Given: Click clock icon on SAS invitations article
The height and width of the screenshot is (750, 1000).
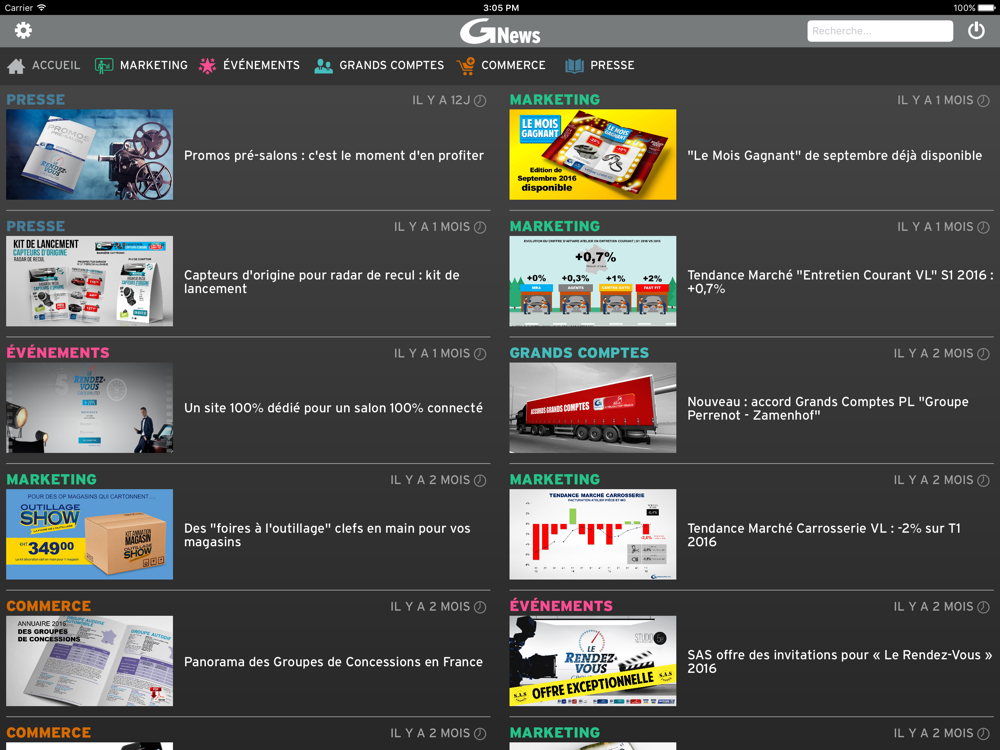Looking at the screenshot, I should coord(983,607).
